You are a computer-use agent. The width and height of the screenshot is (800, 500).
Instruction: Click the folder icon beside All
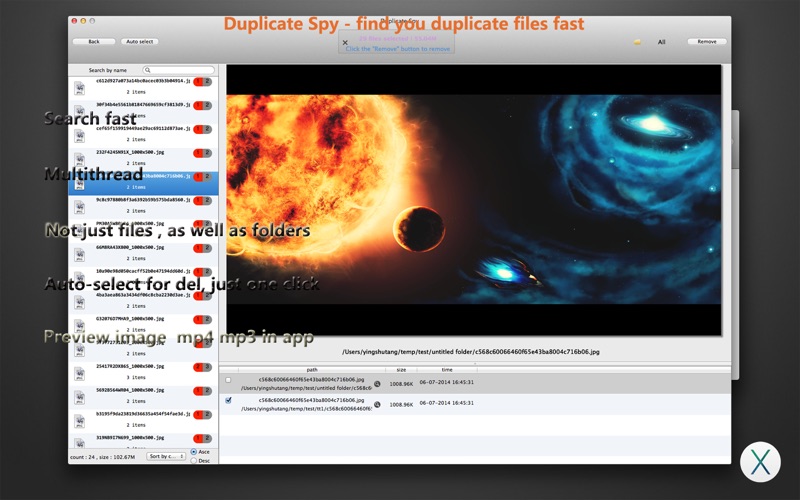(x=637, y=42)
